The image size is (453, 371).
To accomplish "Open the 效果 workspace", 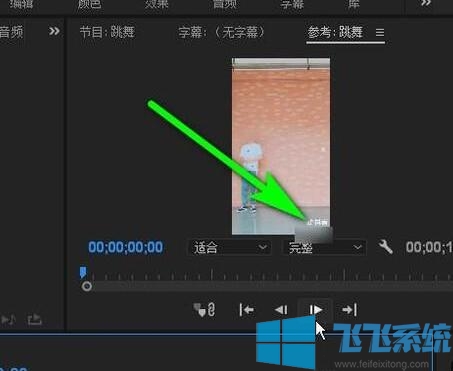I will click(x=157, y=4).
